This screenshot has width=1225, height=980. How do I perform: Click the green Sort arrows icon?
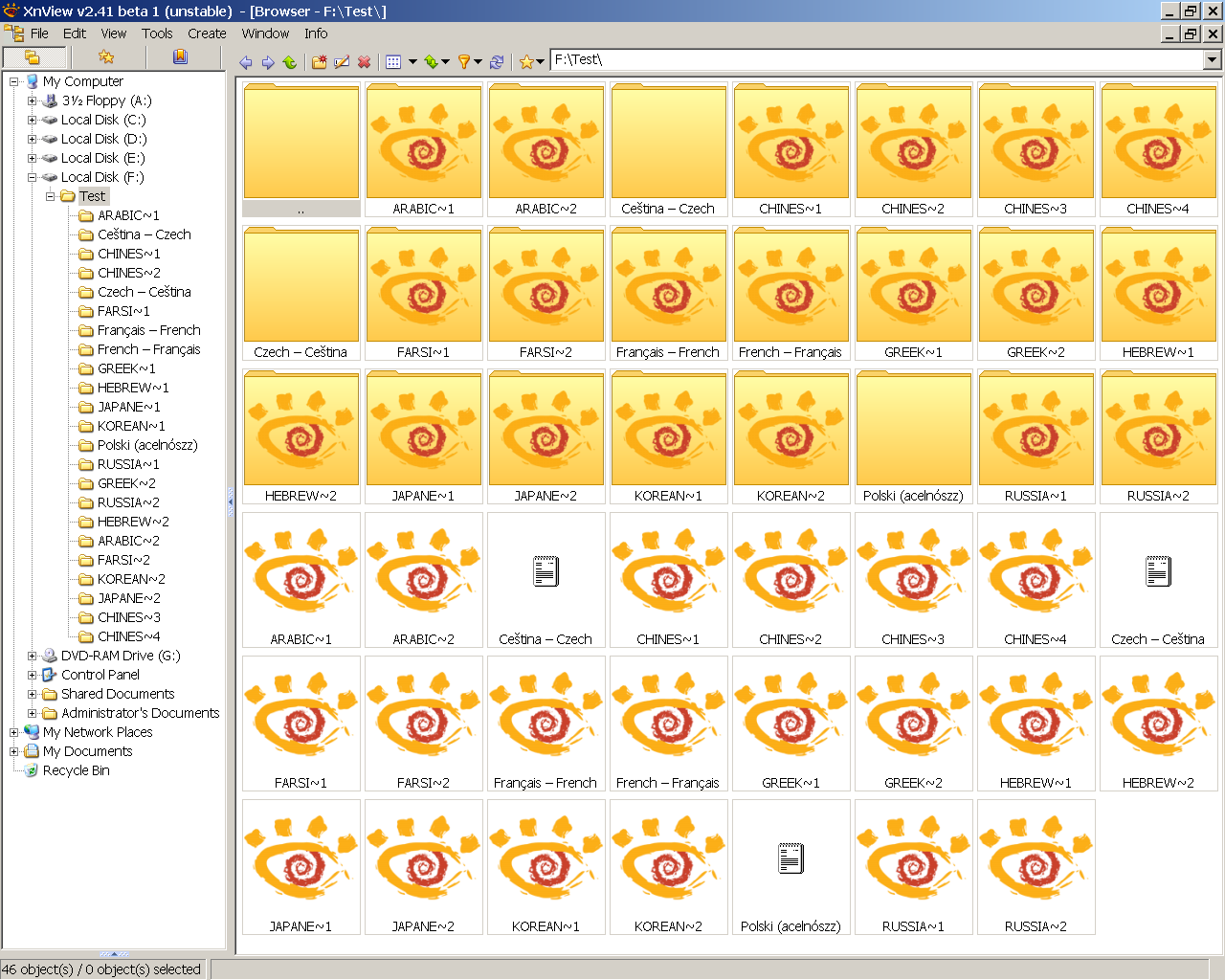click(x=432, y=62)
